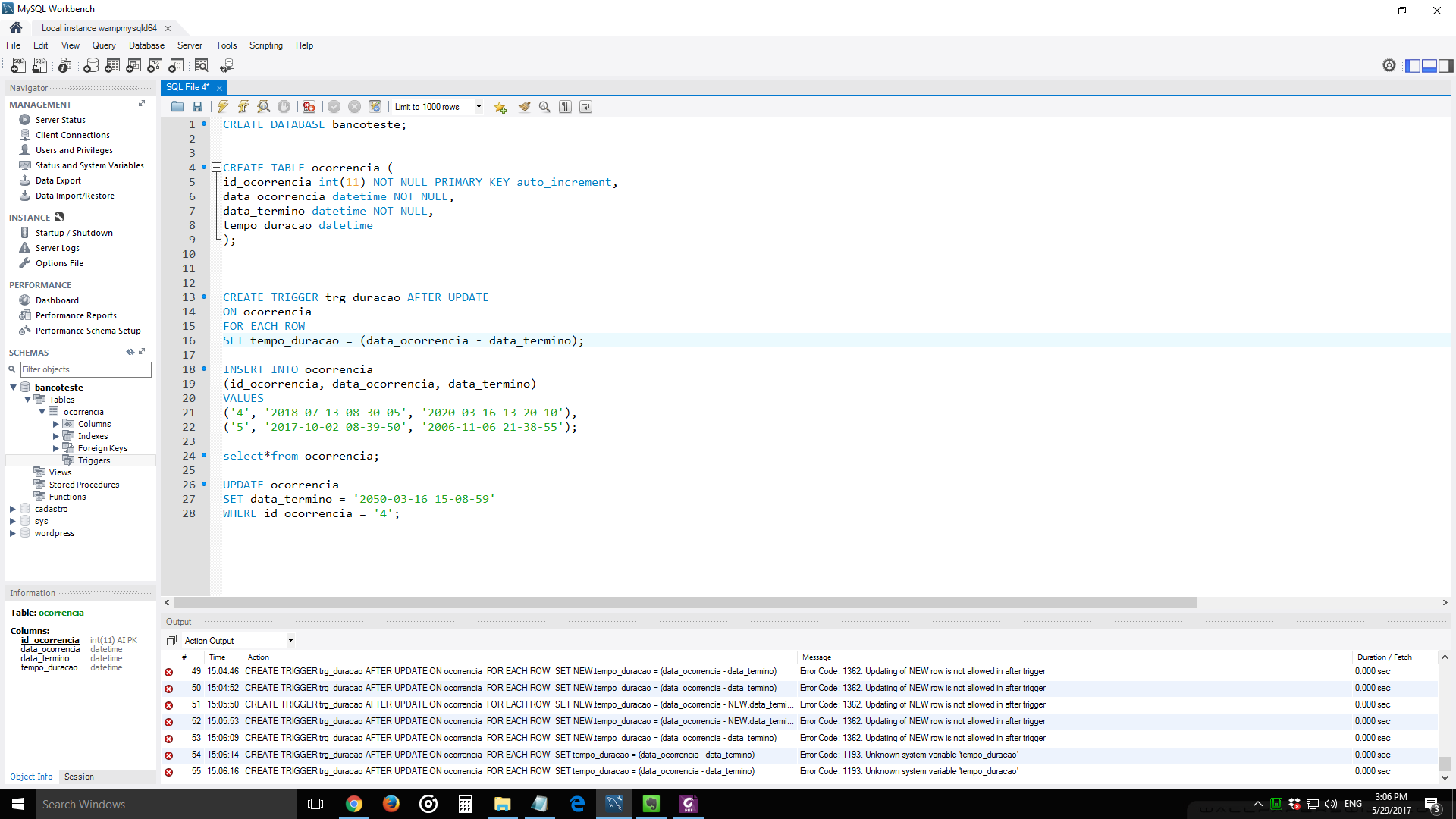Image resolution: width=1456 pixels, height=819 pixels.
Task: Expand the Columns node
Action: coord(56,425)
